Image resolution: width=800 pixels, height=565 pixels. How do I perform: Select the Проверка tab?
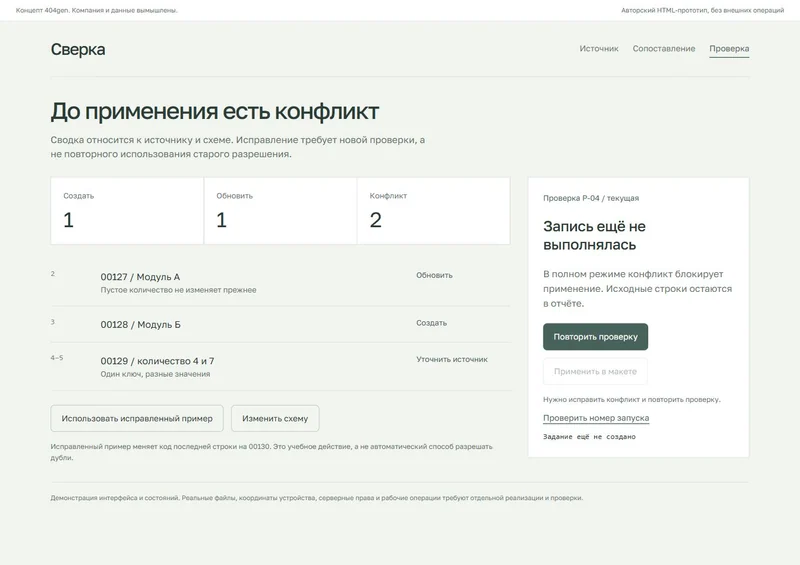(x=729, y=49)
